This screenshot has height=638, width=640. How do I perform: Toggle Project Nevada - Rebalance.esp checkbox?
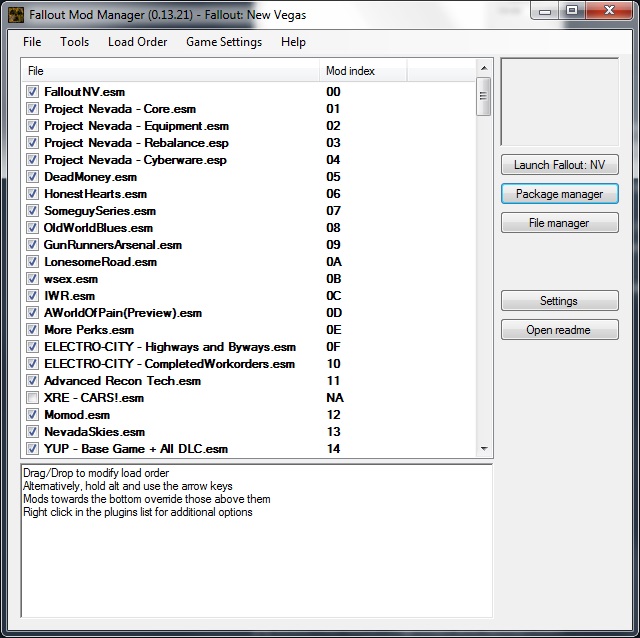[32, 142]
